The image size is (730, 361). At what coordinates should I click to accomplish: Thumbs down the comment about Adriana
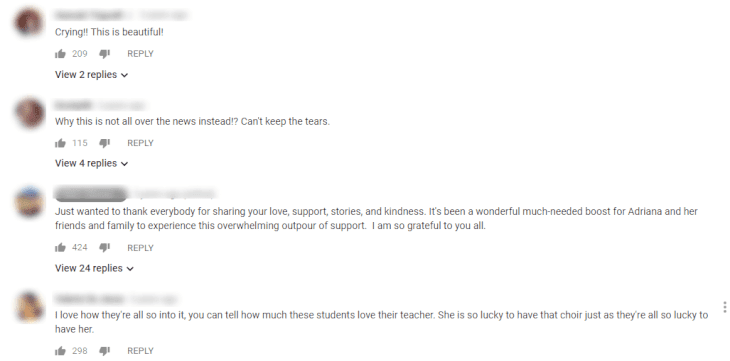(x=105, y=248)
